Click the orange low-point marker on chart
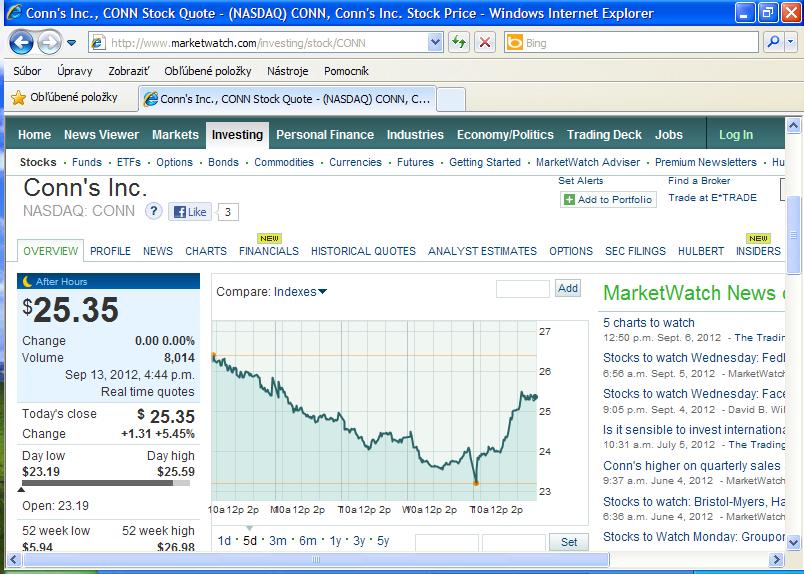The width and height of the screenshot is (804, 574). tap(476, 483)
